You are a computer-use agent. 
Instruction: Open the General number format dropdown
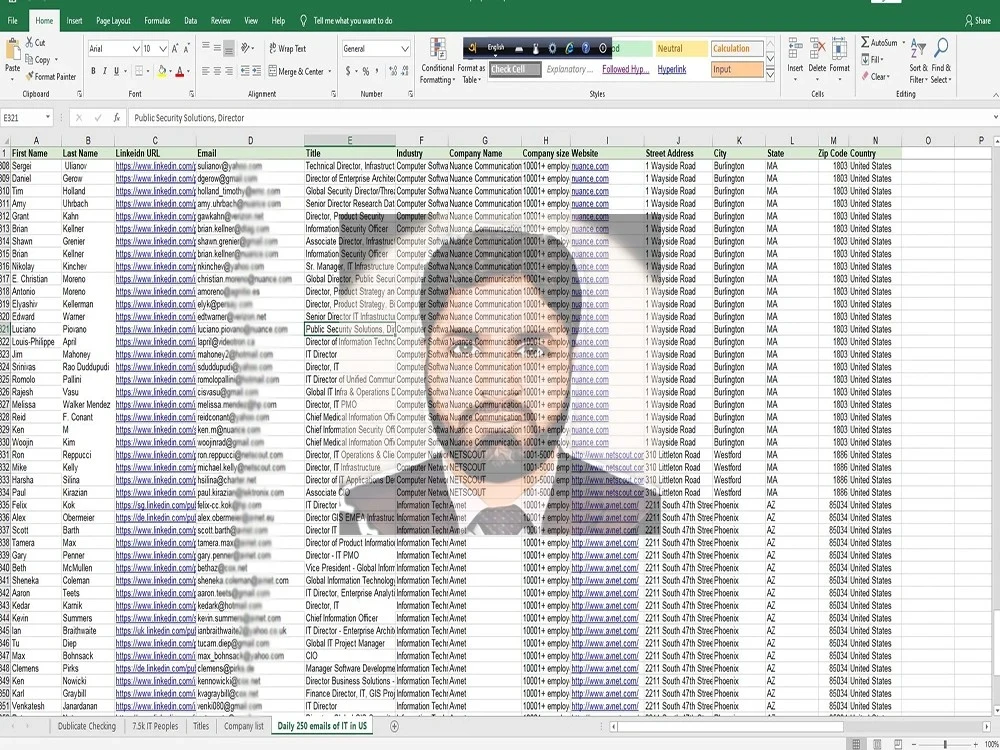tap(404, 48)
